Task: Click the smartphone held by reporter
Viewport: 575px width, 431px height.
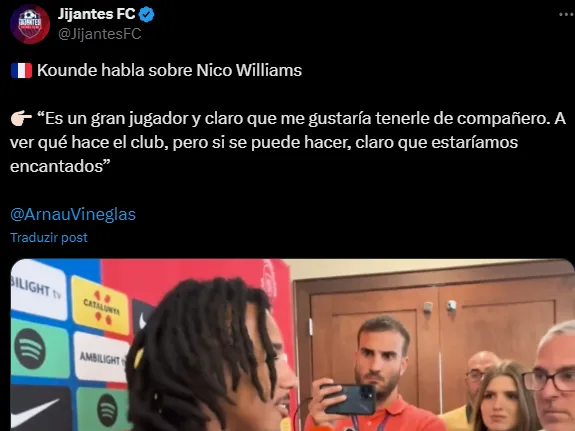Action: pyautogui.click(x=348, y=399)
